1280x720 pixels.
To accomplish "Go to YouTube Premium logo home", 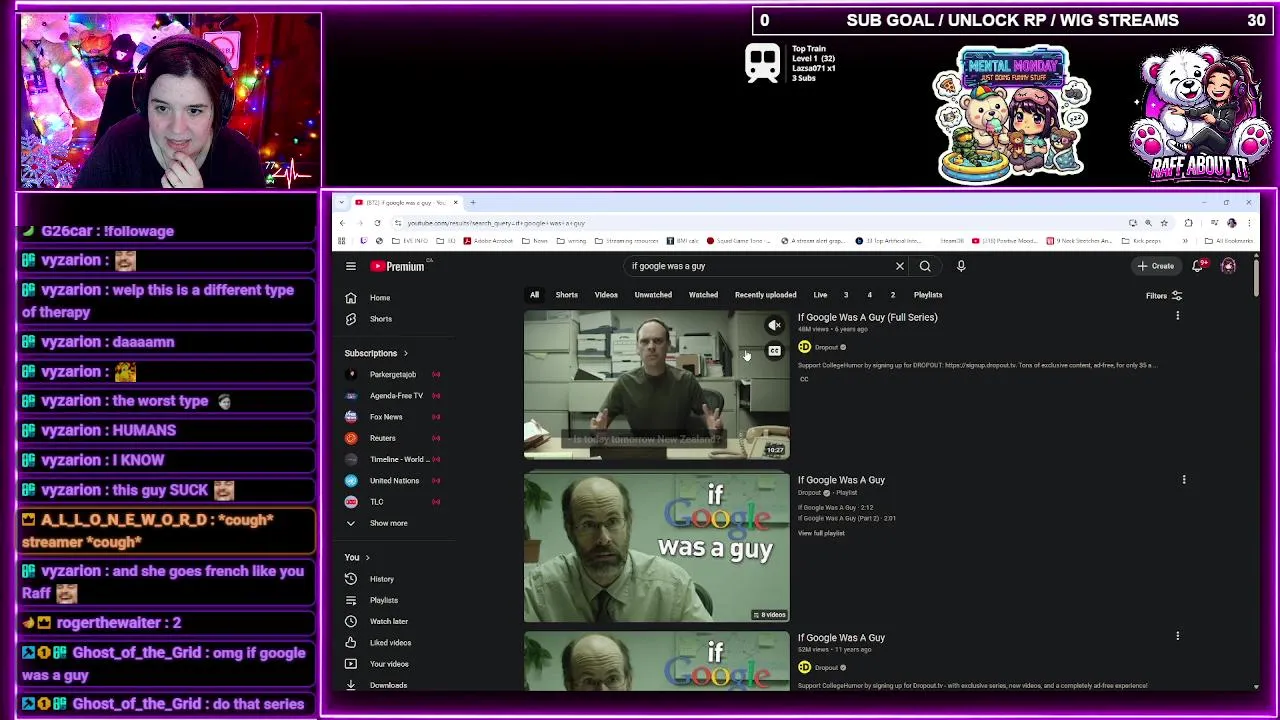I will click(398, 266).
